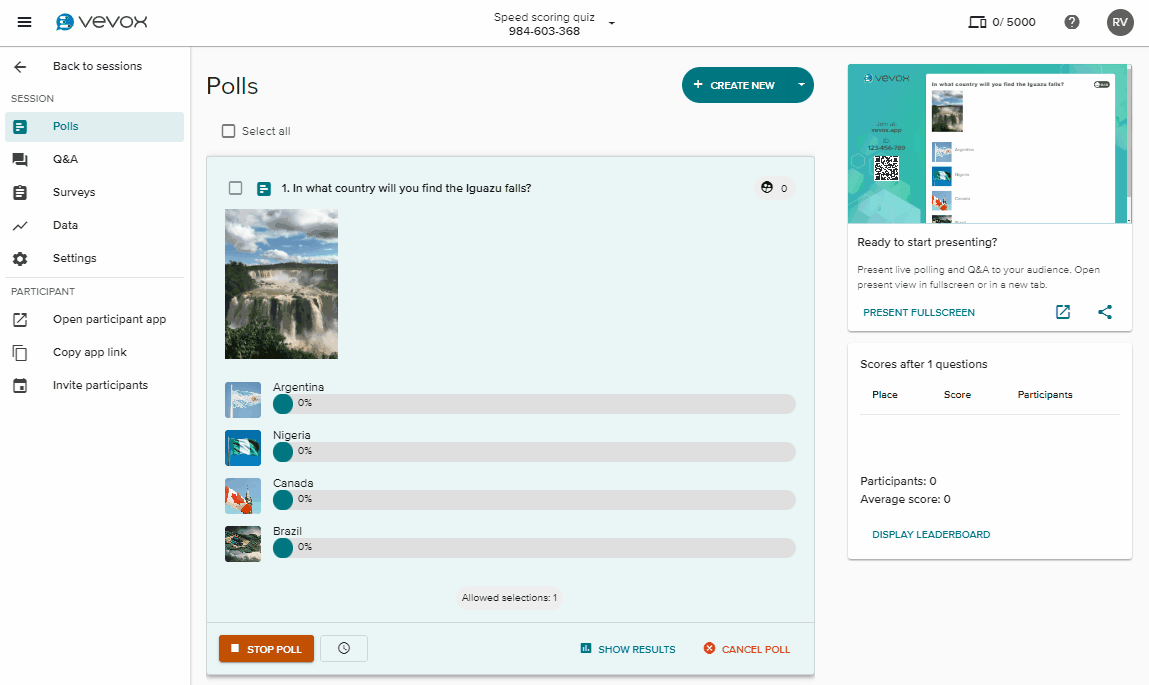The width and height of the screenshot is (1149, 685).
Task: Click the share present view icon
Action: click(x=1105, y=312)
